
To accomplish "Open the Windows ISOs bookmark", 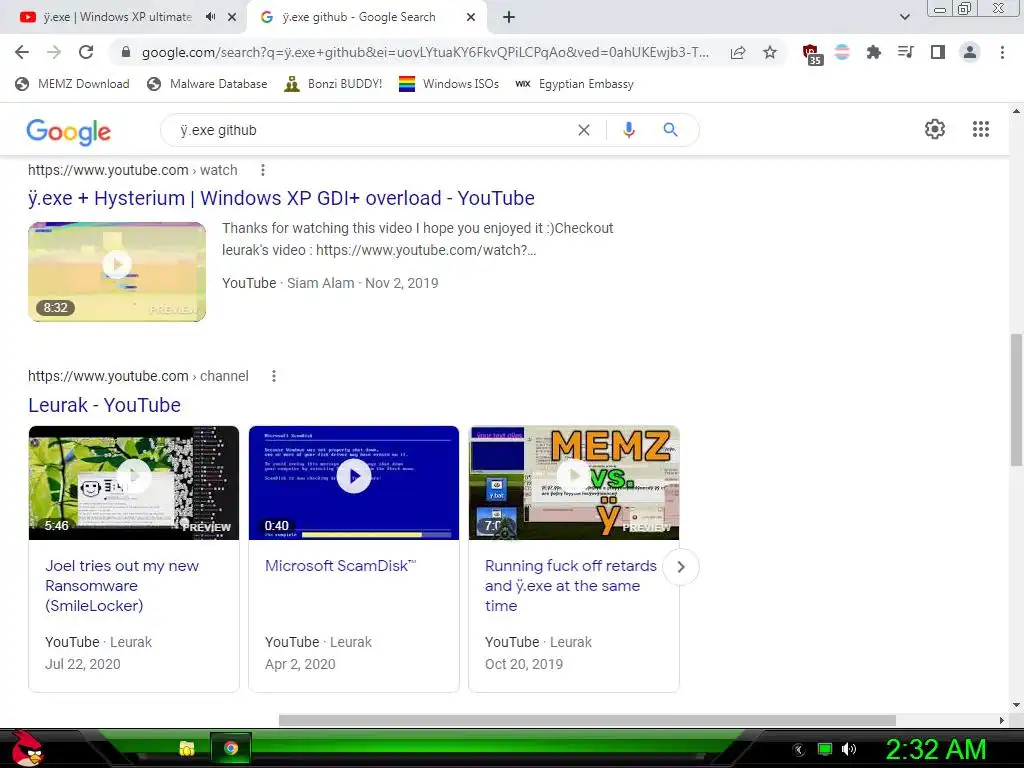I will tap(449, 84).
